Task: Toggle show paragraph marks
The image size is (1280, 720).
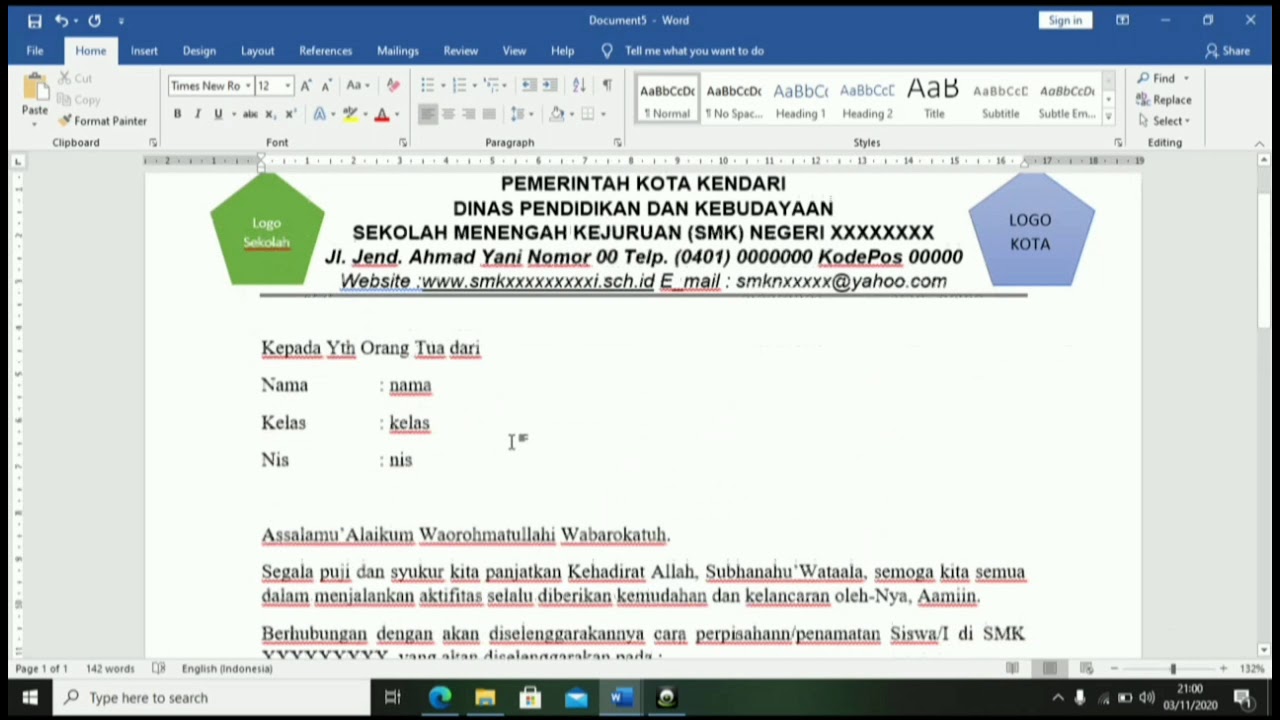Action: point(607,86)
